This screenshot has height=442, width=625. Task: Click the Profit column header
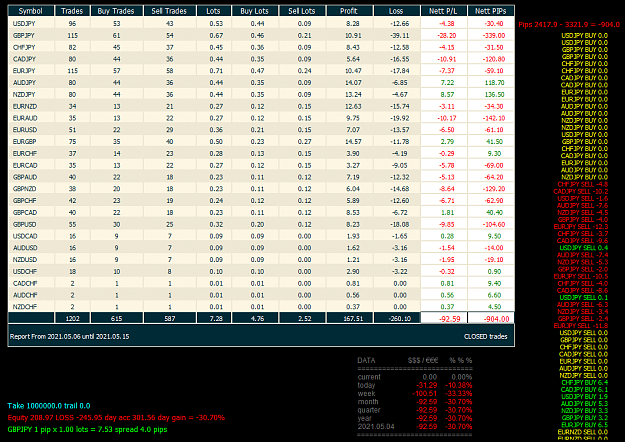click(x=349, y=11)
